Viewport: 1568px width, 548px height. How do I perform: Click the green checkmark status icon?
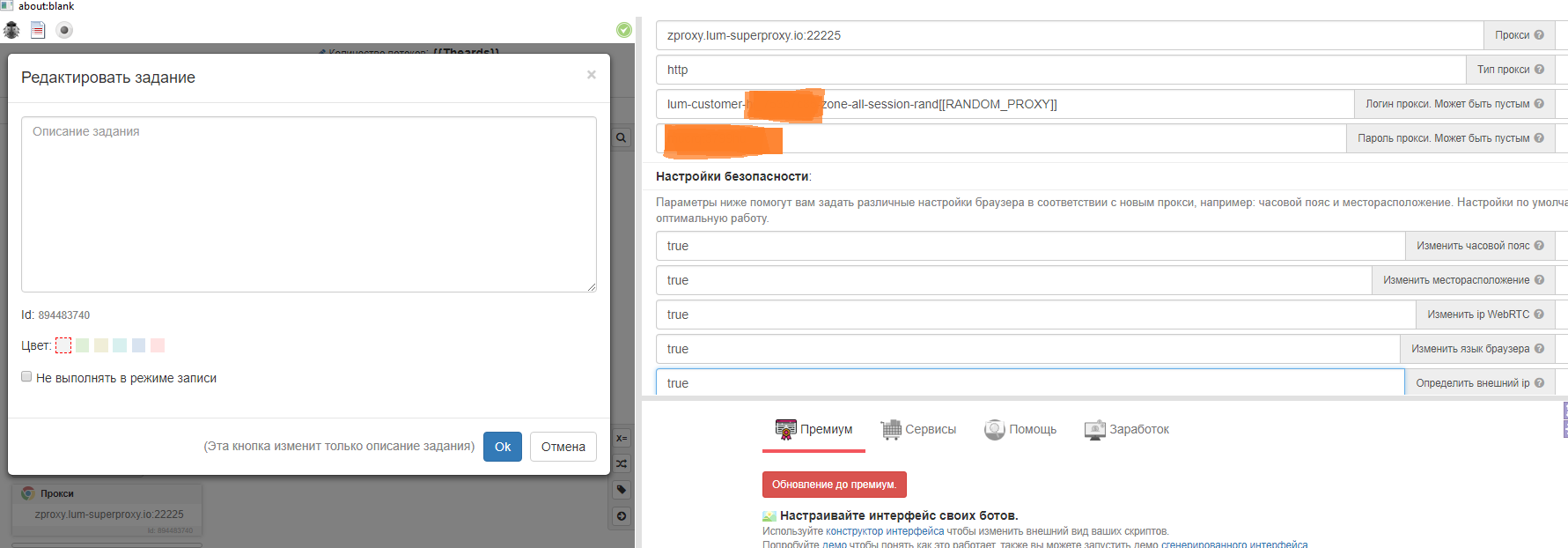click(x=624, y=30)
